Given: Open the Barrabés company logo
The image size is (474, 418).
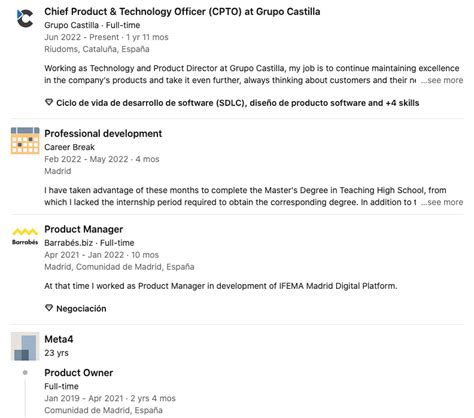Looking at the screenshot, I should (x=25, y=236).
